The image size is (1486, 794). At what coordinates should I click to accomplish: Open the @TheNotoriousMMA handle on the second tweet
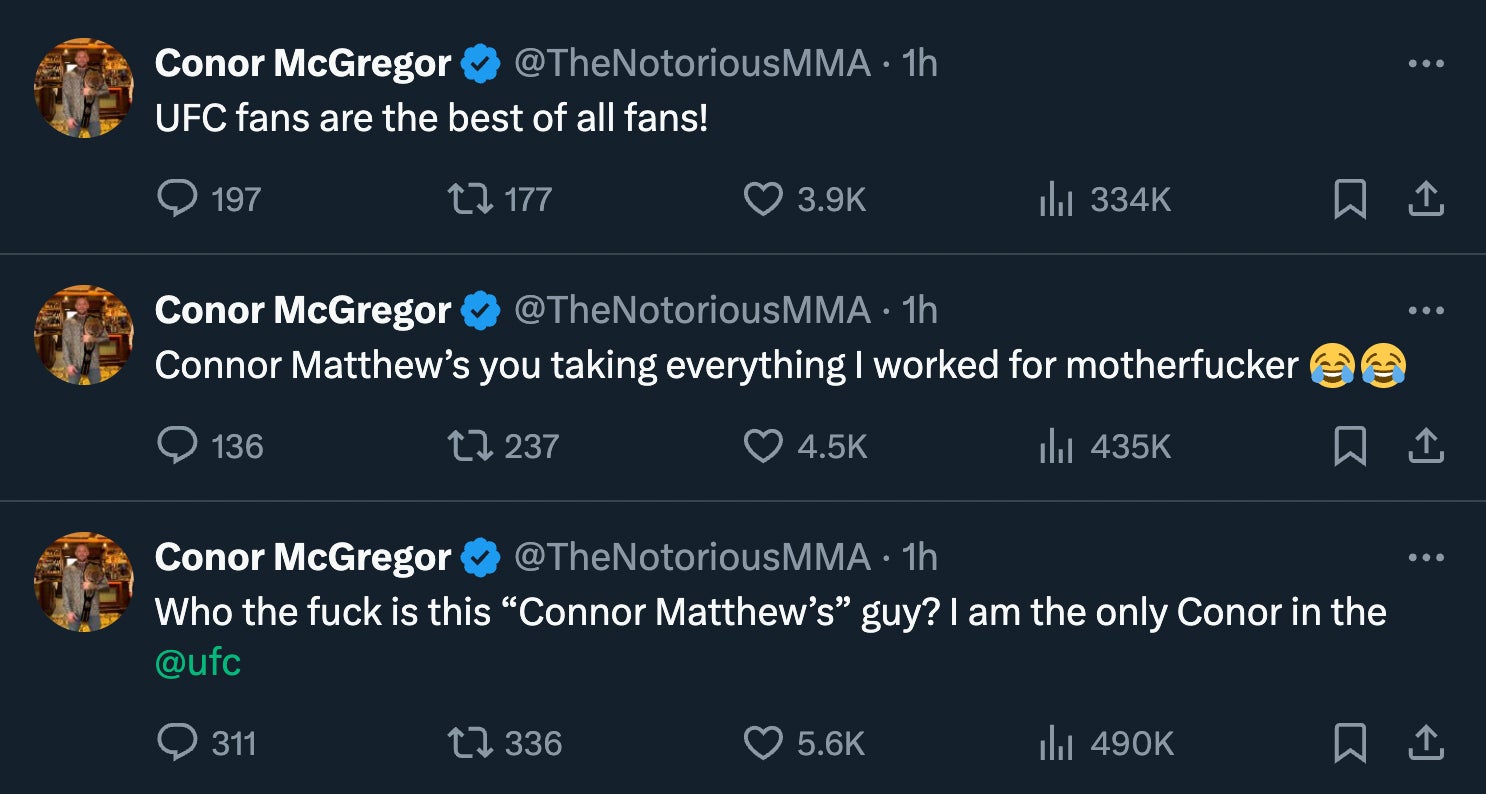692,311
